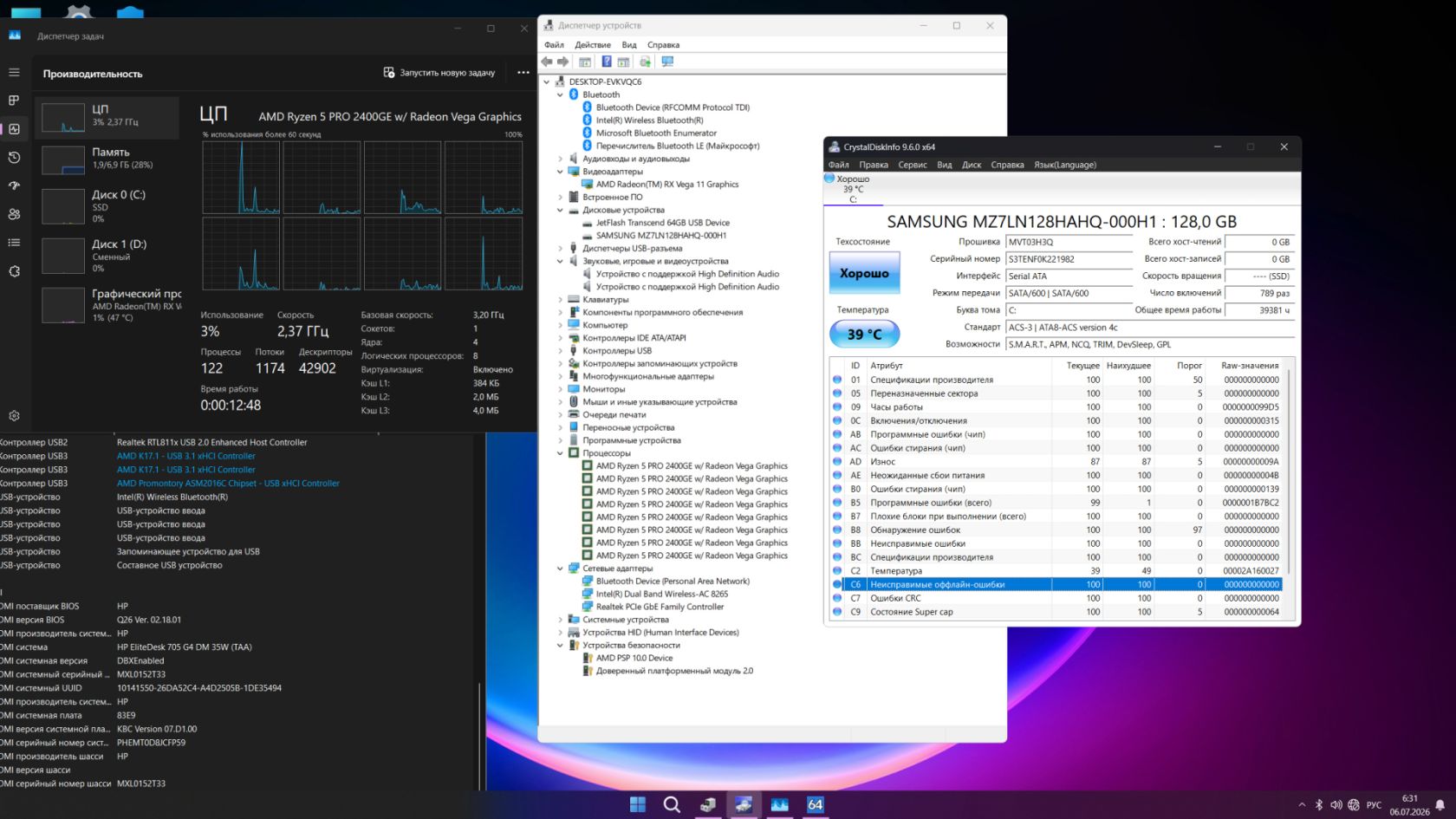
Task: Select Память performance entry
Action: click(x=107, y=159)
